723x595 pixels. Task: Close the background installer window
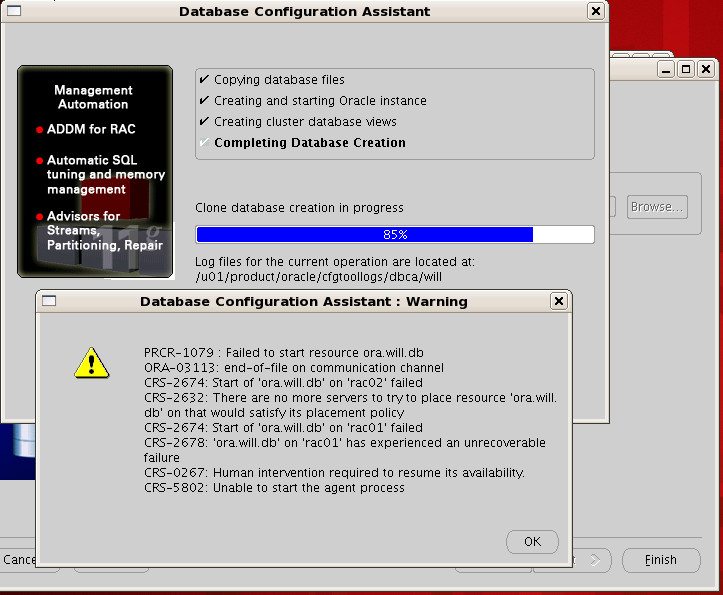pyautogui.click(x=706, y=69)
